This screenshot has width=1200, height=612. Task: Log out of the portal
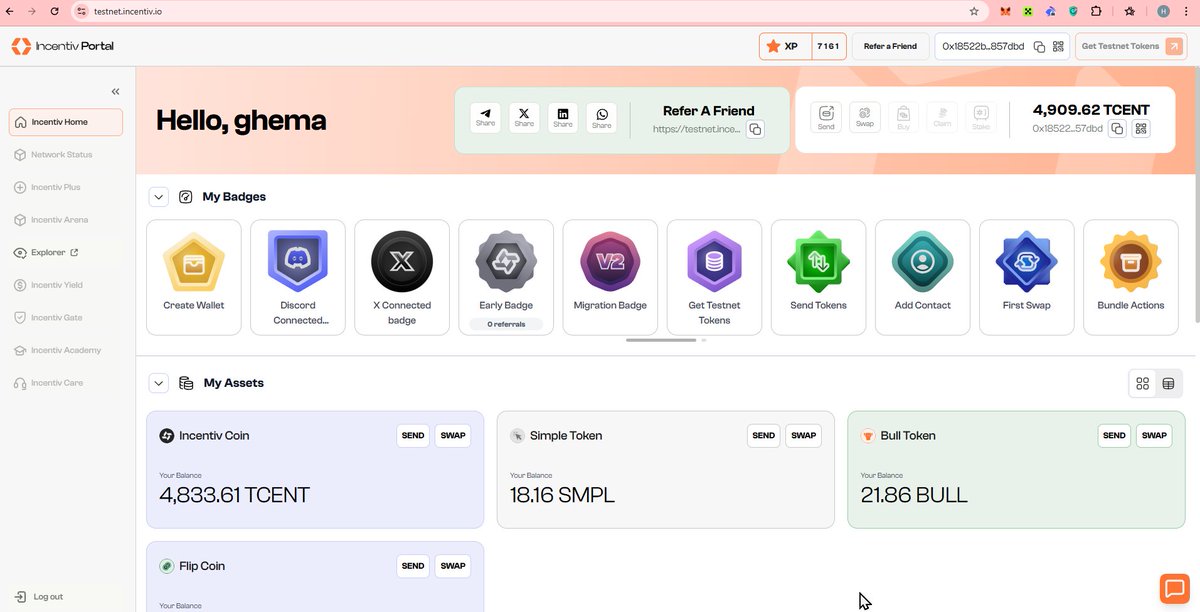(40, 597)
